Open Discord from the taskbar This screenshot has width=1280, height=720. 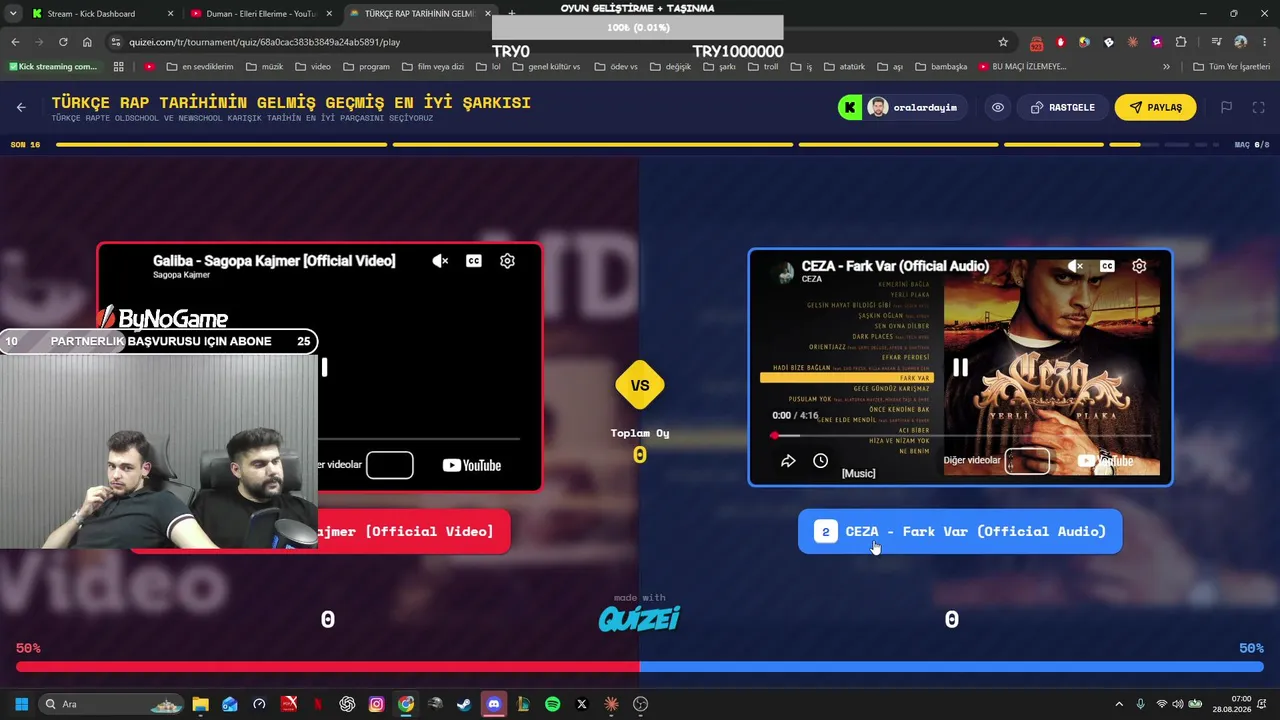493,704
